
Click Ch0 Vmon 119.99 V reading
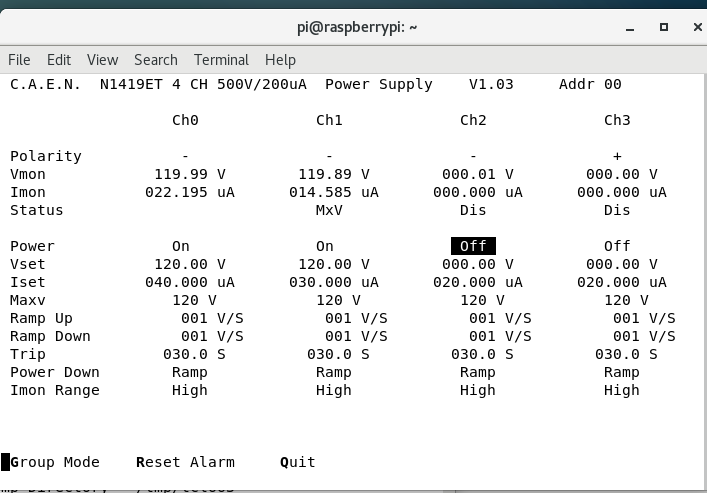(189, 174)
